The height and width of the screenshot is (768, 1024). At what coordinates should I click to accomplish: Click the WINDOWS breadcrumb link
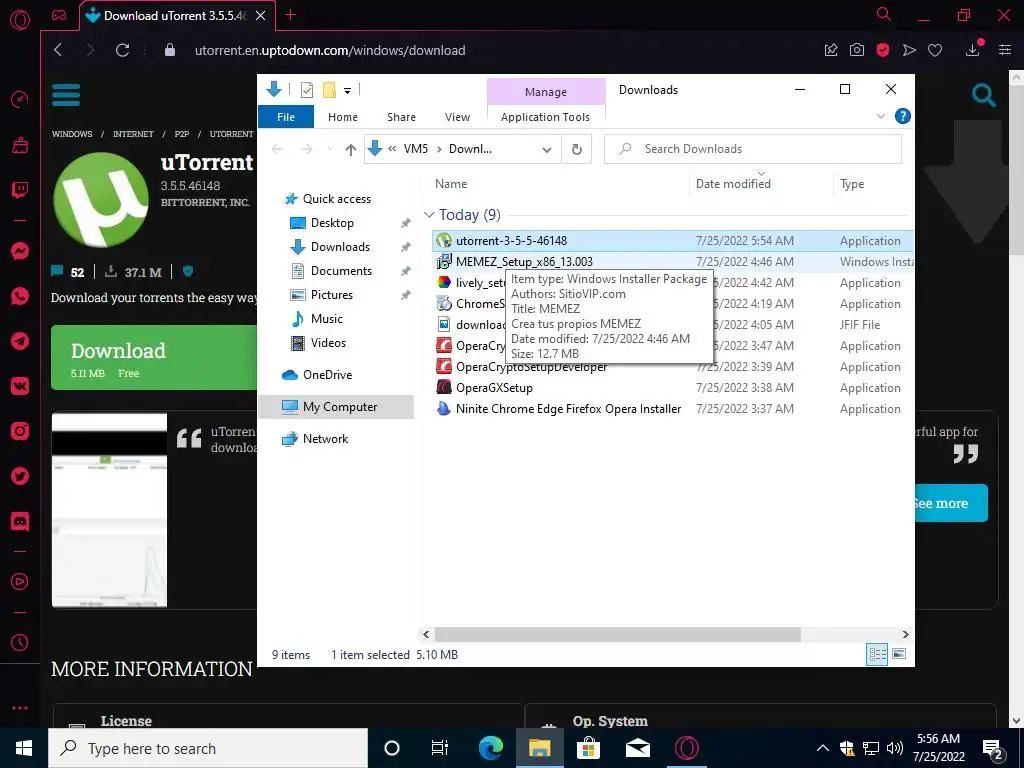(x=72, y=134)
